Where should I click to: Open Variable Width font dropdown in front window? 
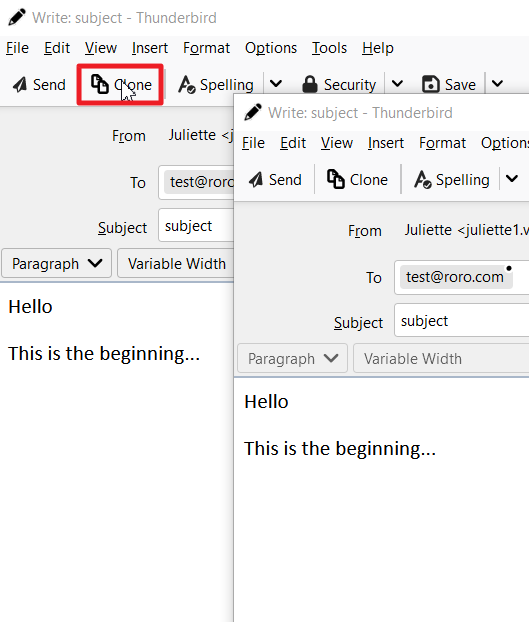coord(441,358)
